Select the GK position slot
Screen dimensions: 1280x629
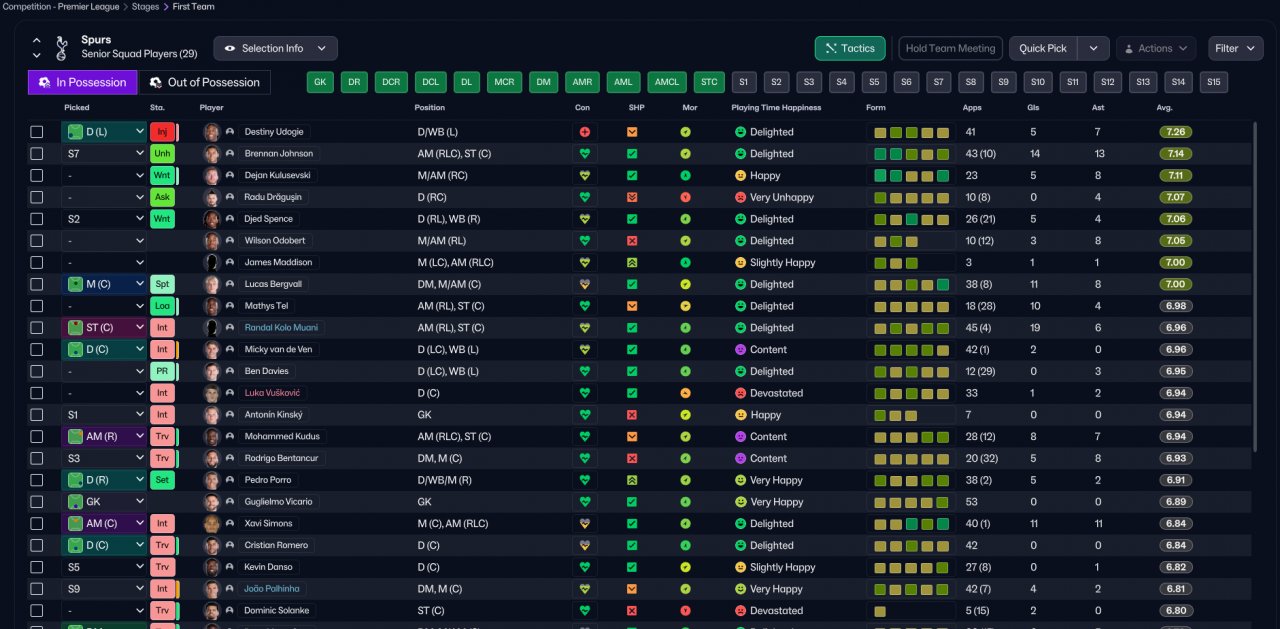pos(319,82)
